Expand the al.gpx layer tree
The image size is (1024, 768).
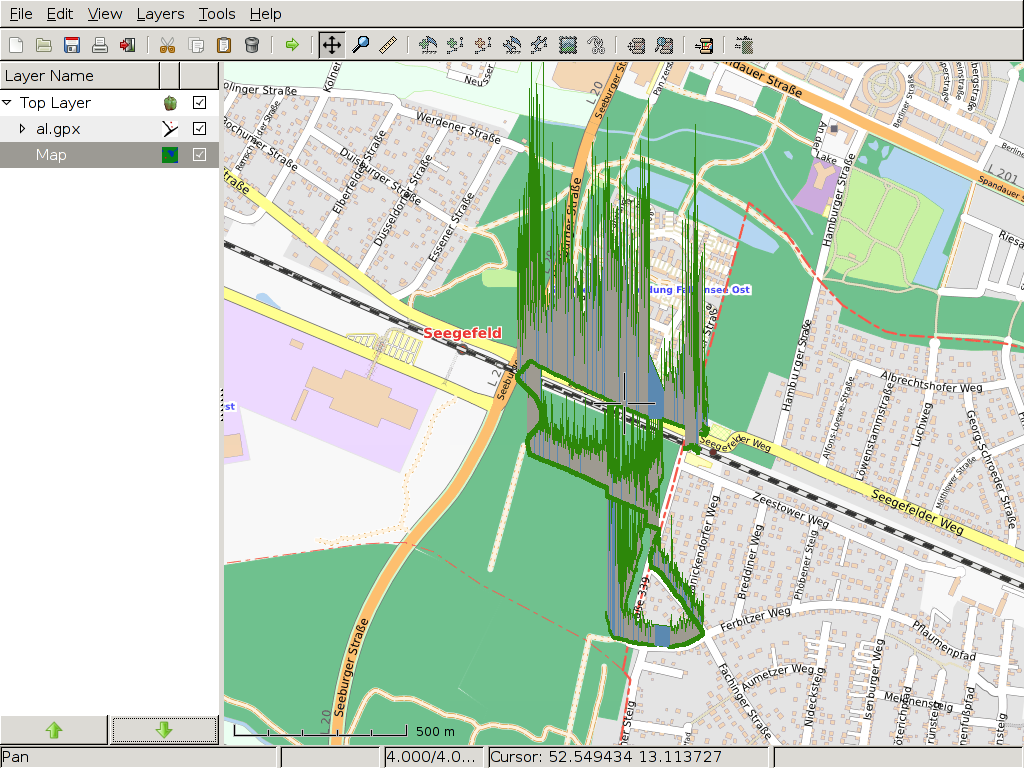23,128
